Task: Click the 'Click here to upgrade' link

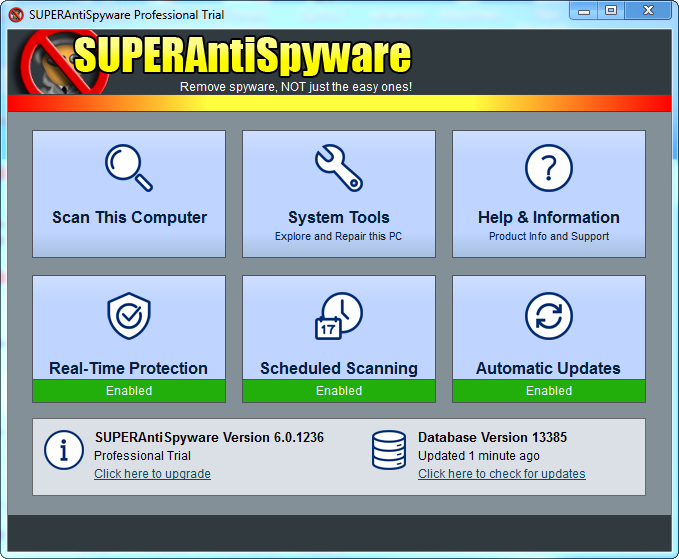Action: tap(152, 474)
